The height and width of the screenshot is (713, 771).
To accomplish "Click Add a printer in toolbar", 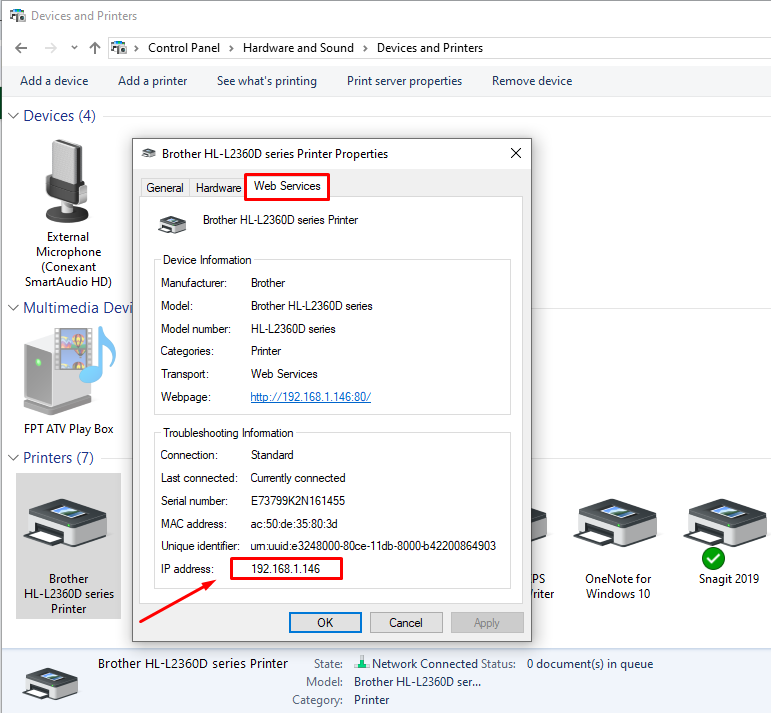I will pos(152,81).
